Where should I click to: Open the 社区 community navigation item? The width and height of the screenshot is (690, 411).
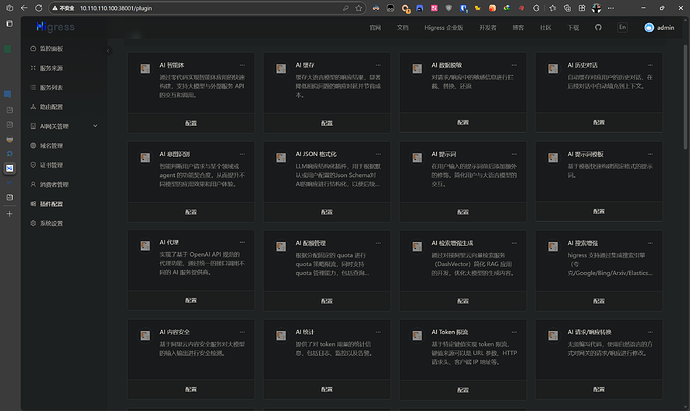[546, 27]
